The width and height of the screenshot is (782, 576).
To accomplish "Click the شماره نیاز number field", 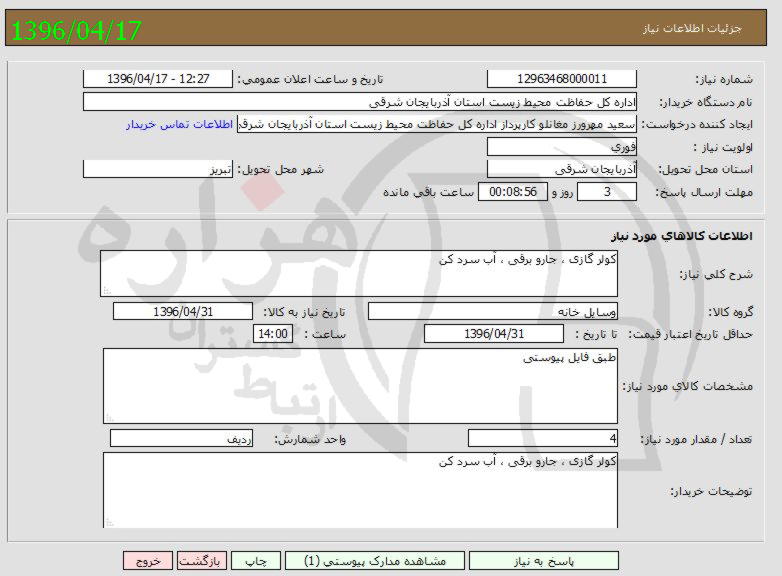I will point(562,79).
